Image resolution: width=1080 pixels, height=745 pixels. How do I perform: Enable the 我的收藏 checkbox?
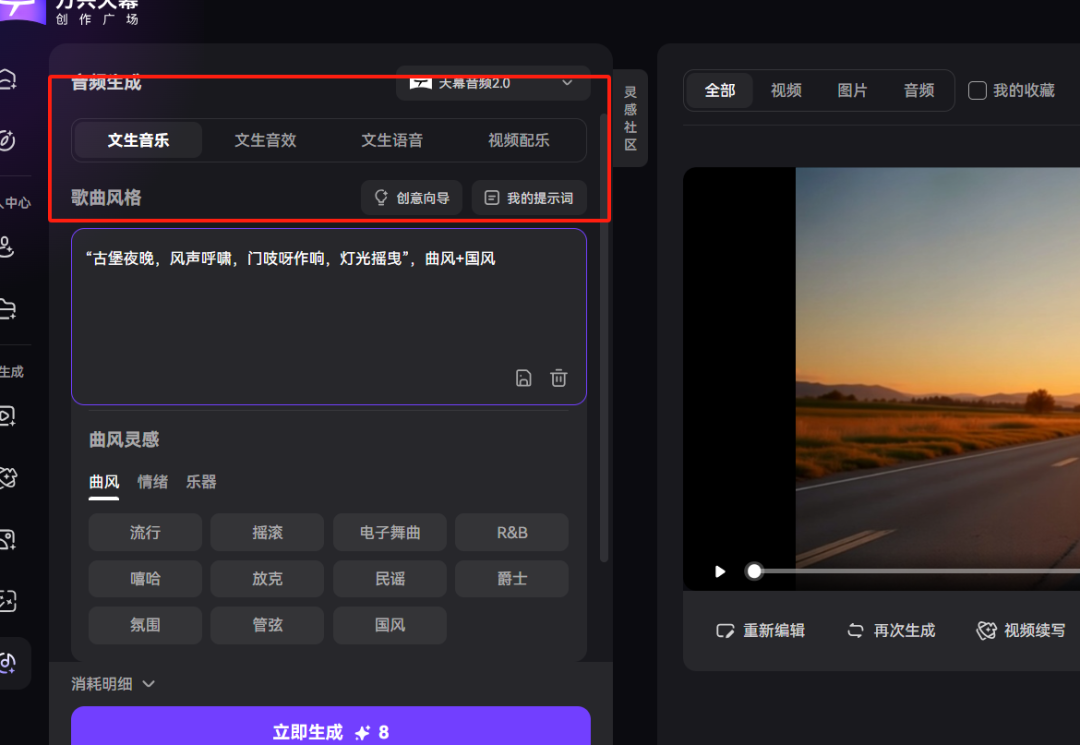(x=977, y=90)
